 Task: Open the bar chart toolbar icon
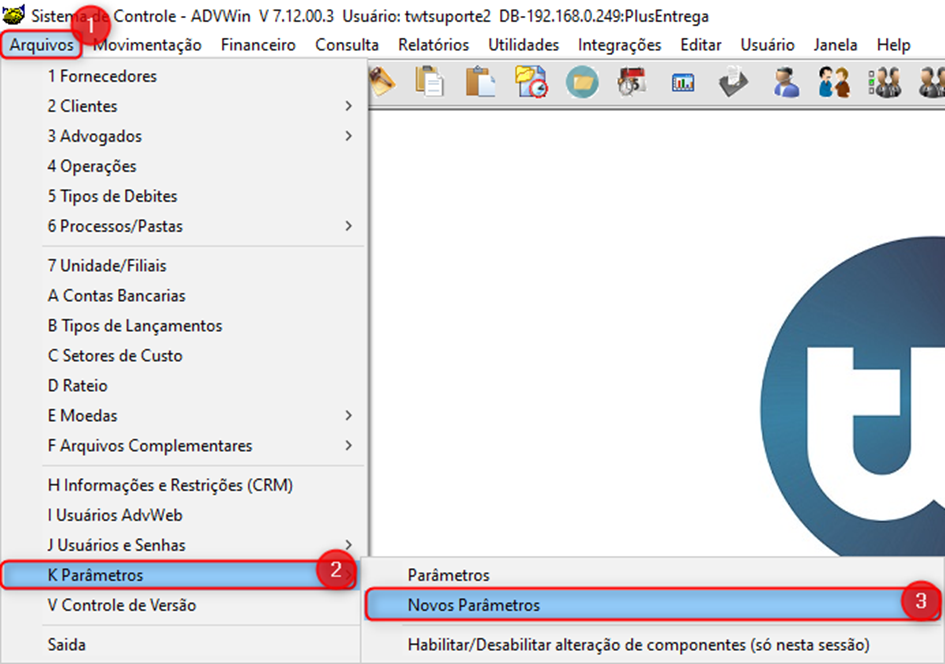(x=683, y=83)
